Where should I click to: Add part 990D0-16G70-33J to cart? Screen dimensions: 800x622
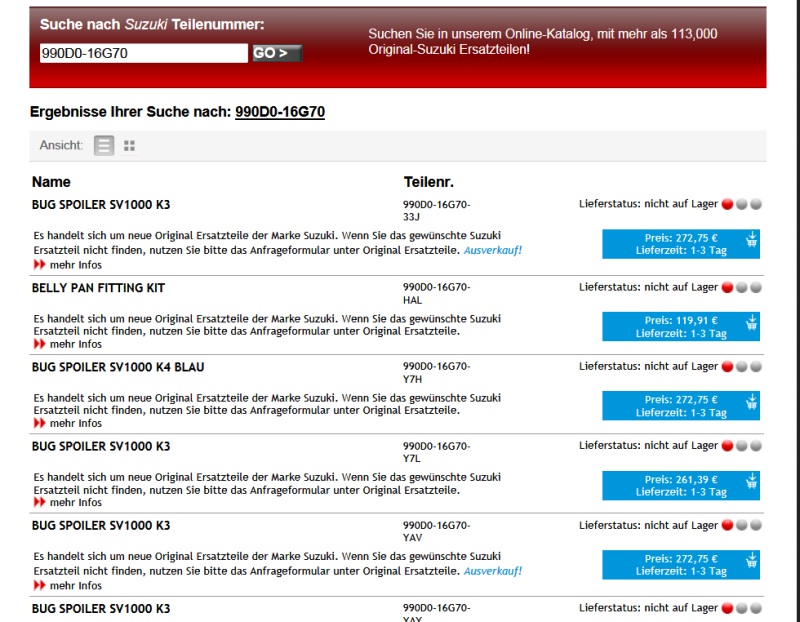(x=751, y=240)
